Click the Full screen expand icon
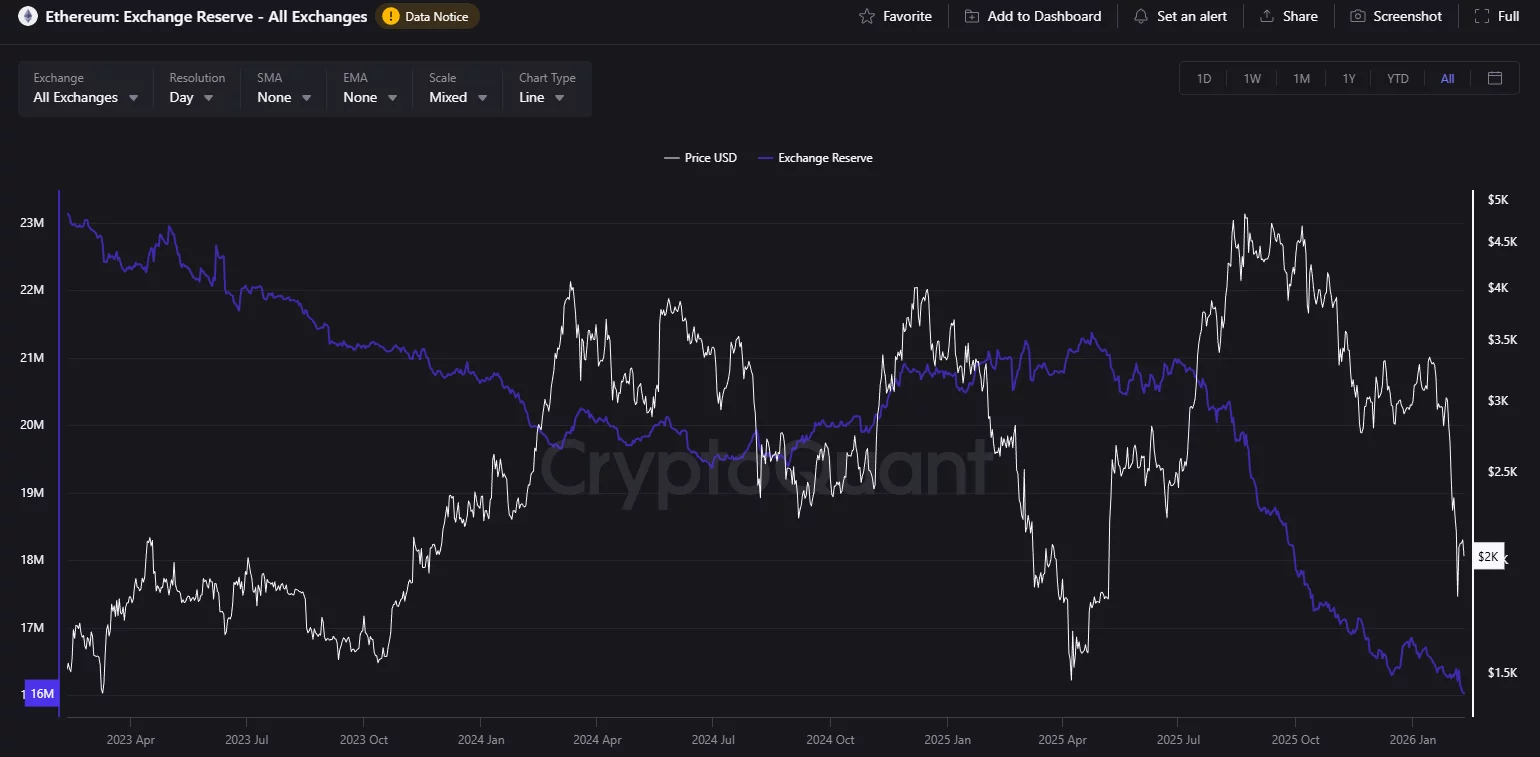 (1483, 16)
